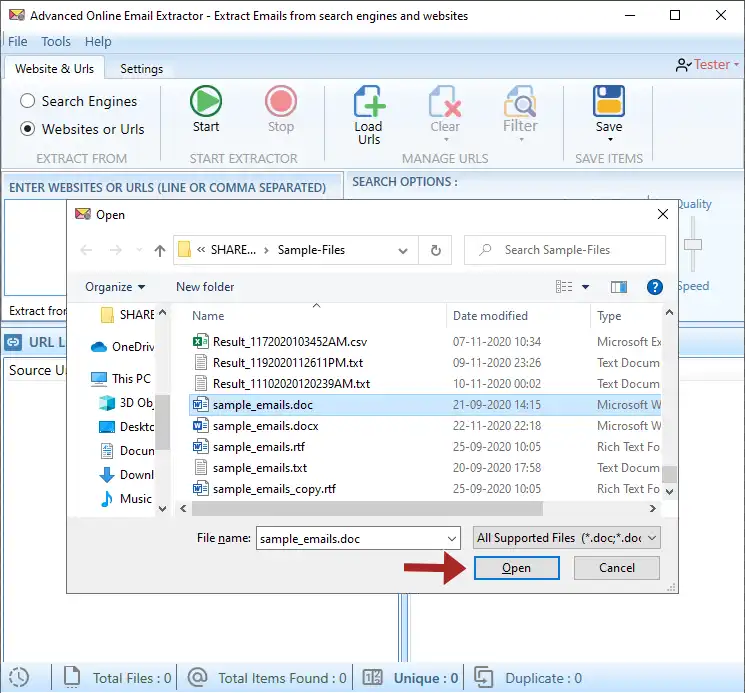The width and height of the screenshot is (745, 693).
Task: Select the Websites or Urls radio button
Action: (28, 129)
